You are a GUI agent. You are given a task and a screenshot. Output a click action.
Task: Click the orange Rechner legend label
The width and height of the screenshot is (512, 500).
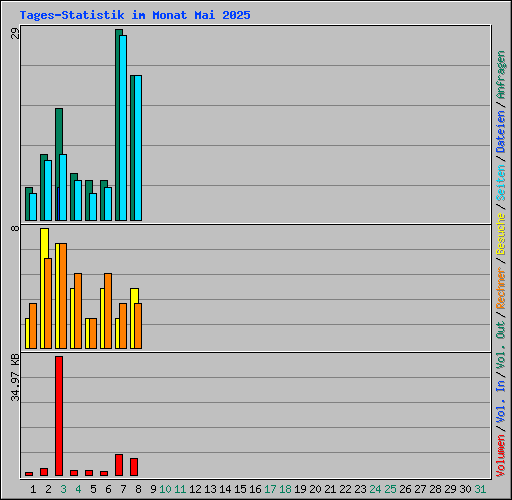tap(500, 288)
